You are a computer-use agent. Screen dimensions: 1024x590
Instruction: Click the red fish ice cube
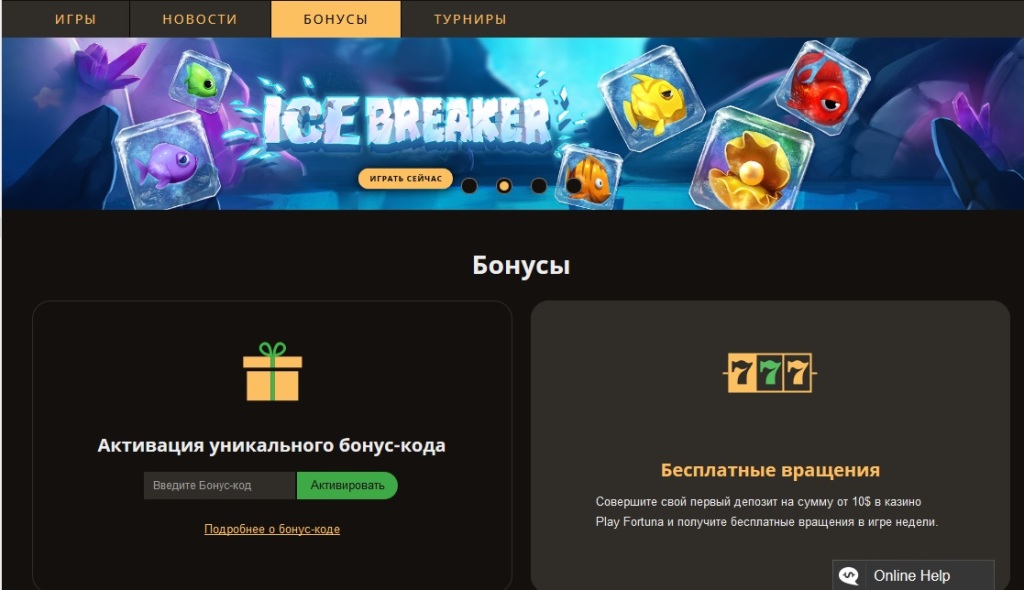pos(822,88)
